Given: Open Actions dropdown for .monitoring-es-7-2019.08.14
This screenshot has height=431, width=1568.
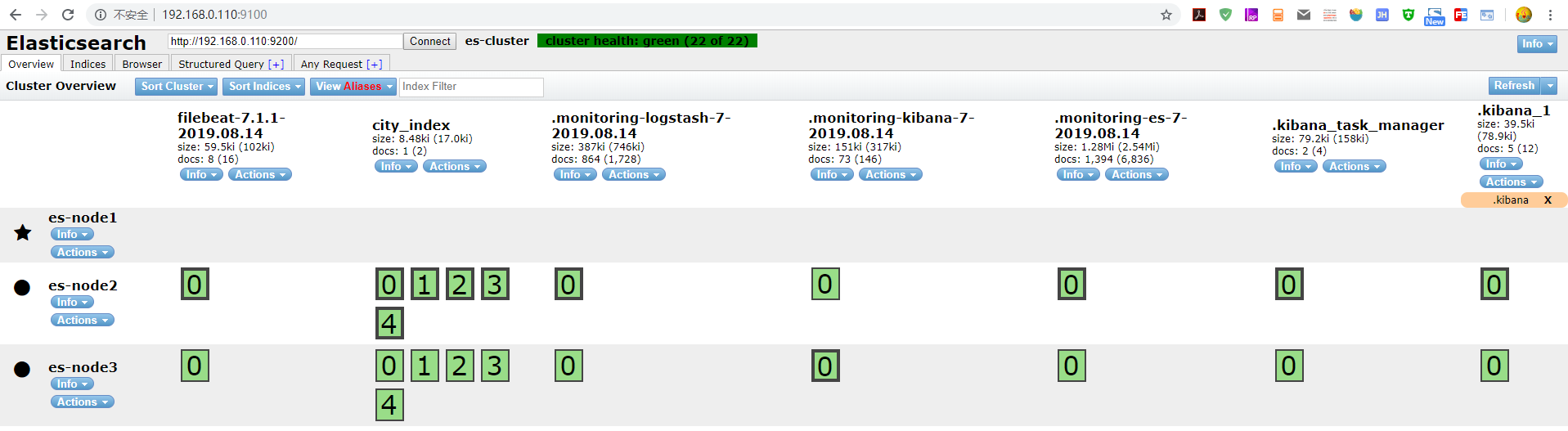Looking at the screenshot, I should pyautogui.click(x=1137, y=175).
